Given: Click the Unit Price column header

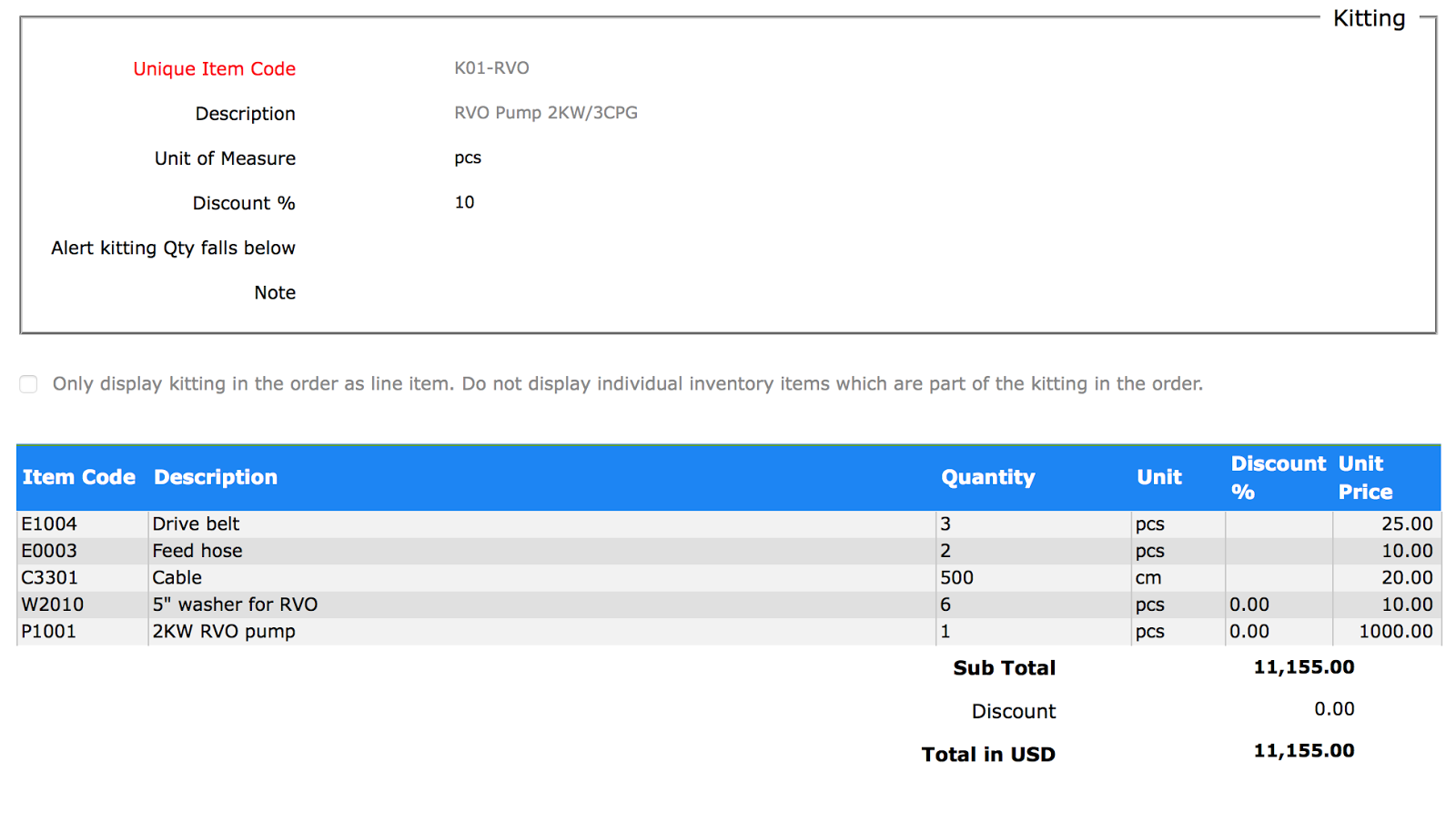Looking at the screenshot, I should [1365, 477].
